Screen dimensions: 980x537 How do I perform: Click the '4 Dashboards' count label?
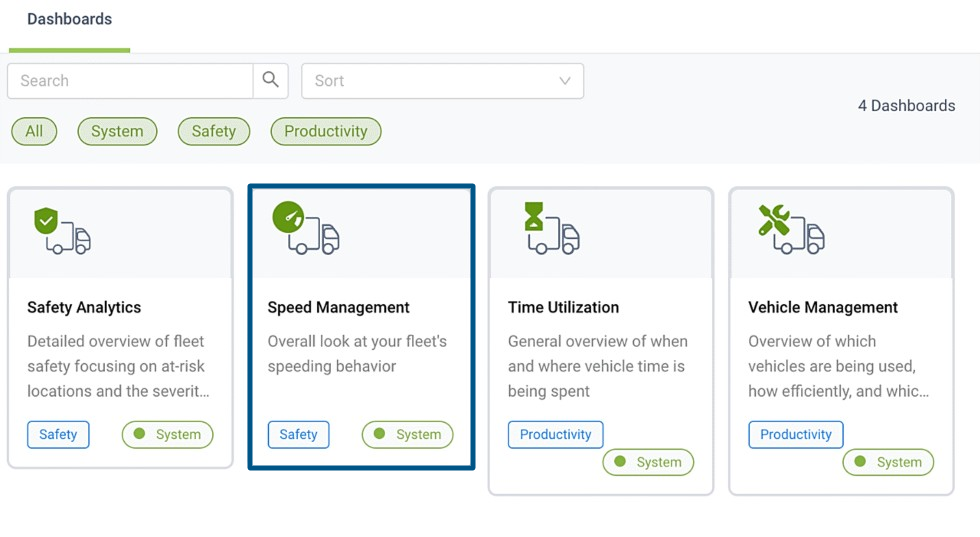pos(906,106)
